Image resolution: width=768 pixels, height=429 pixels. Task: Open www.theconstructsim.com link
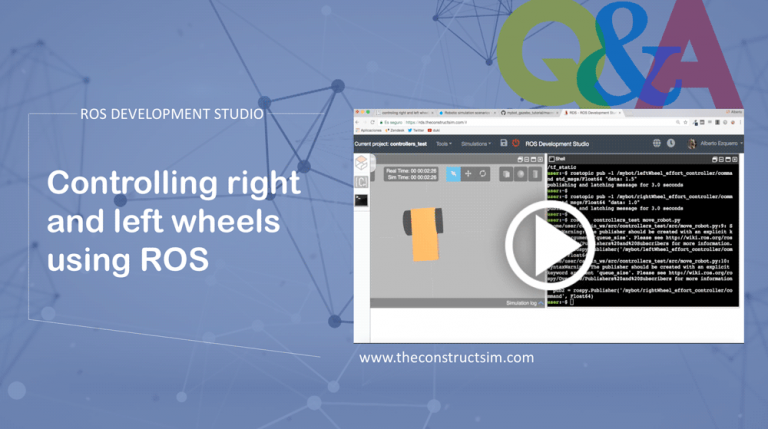click(446, 358)
